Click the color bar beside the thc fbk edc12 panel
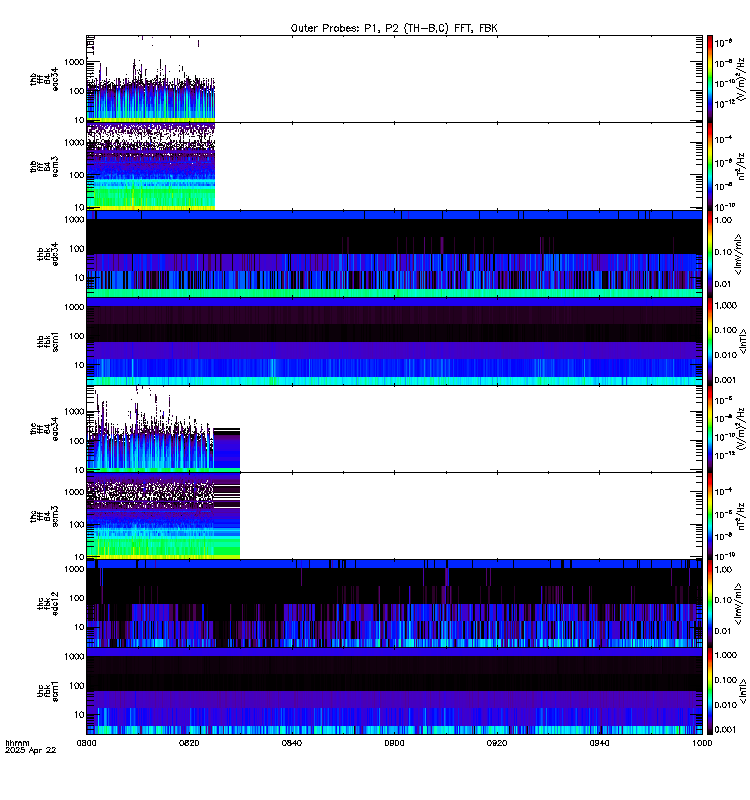 coord(709,604)
